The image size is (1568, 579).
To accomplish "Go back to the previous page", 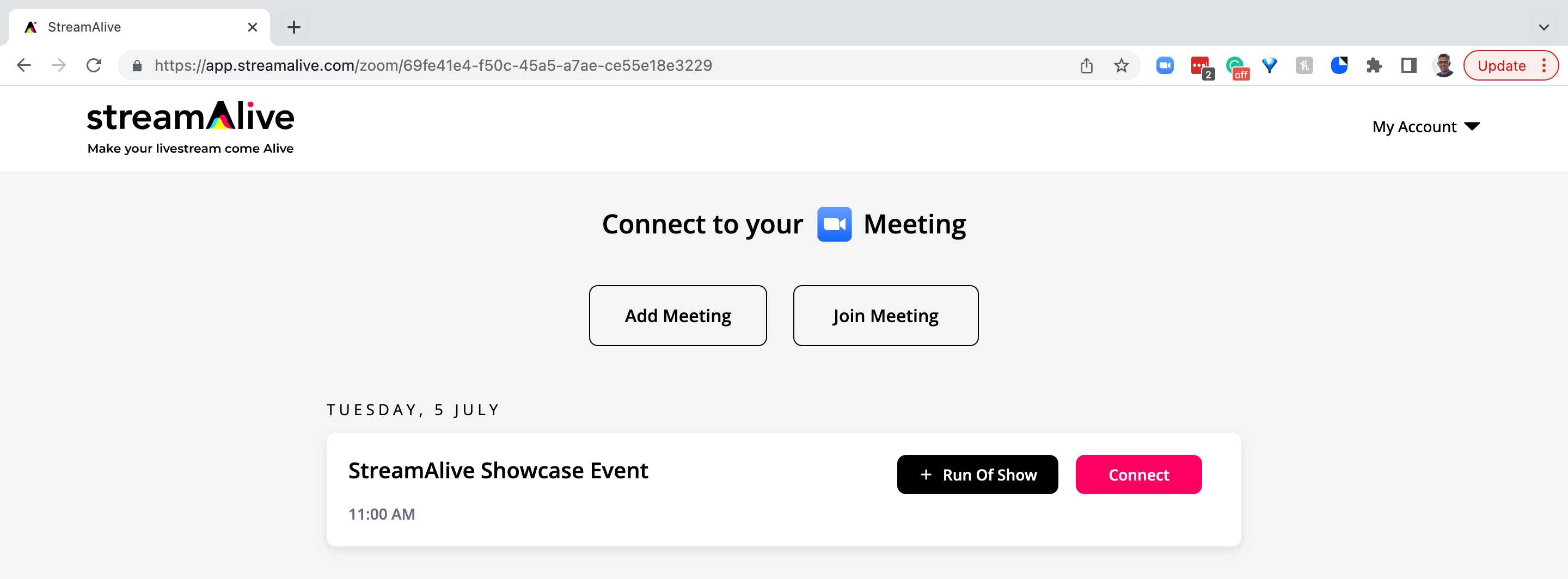I will pos(24,65).
